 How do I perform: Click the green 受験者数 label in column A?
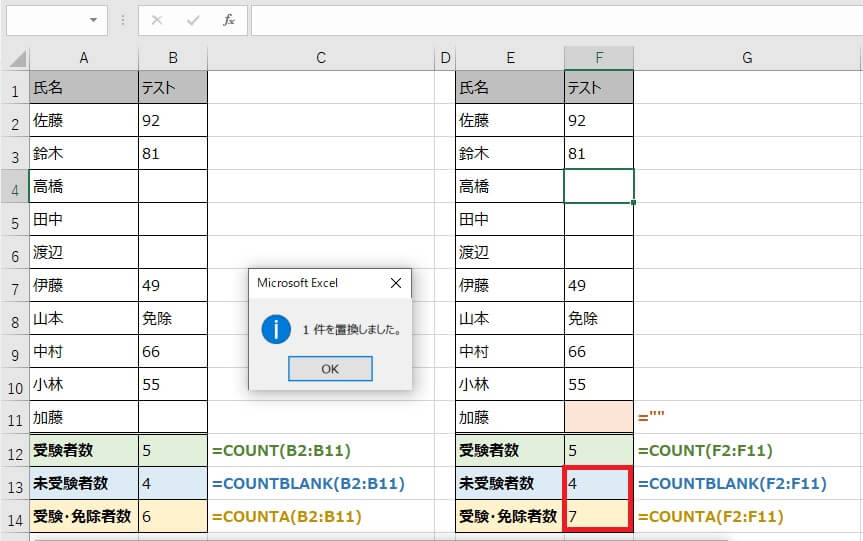click(84, 450)
